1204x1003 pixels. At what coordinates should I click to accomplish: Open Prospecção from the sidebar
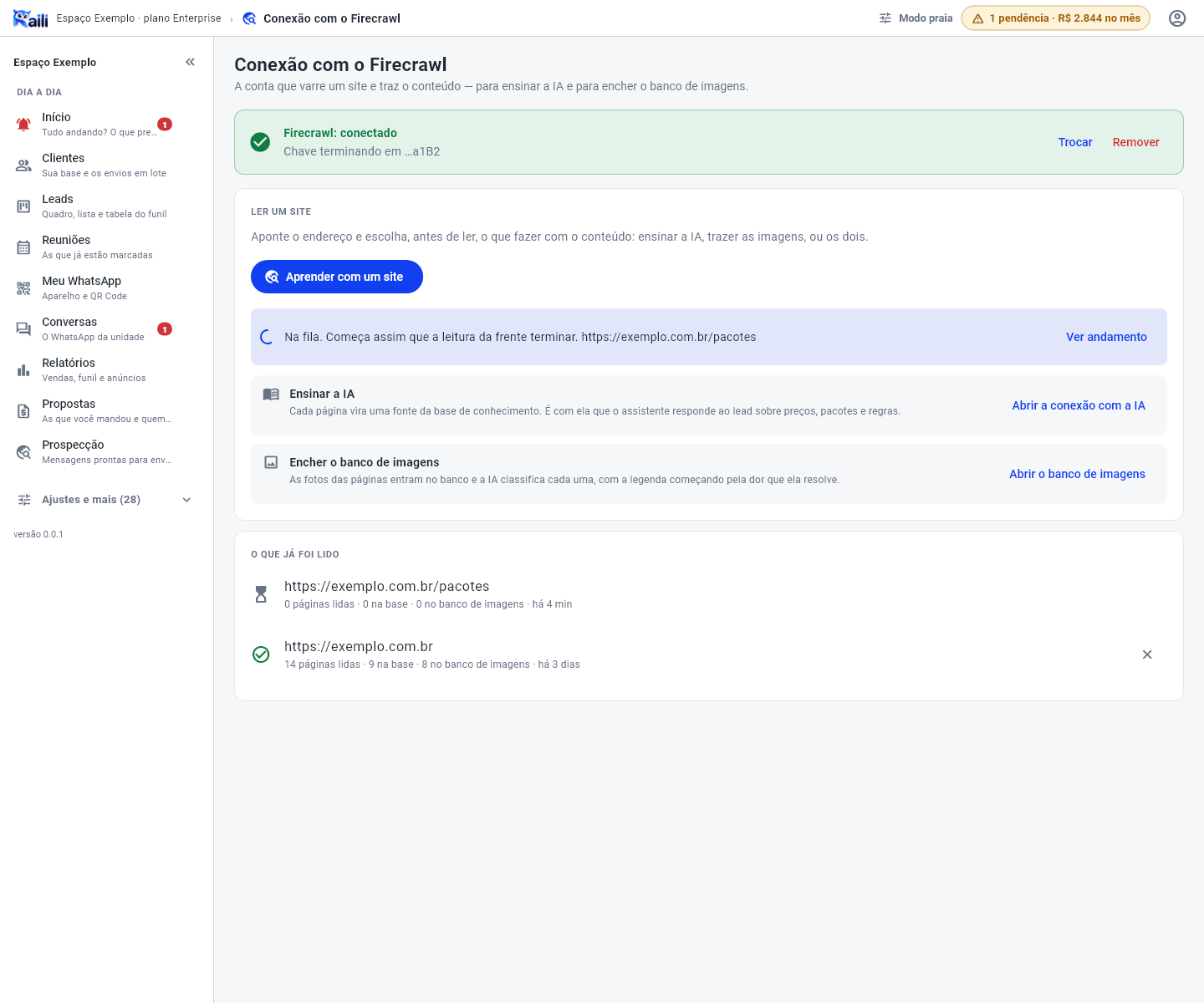(x=105, y=452)
